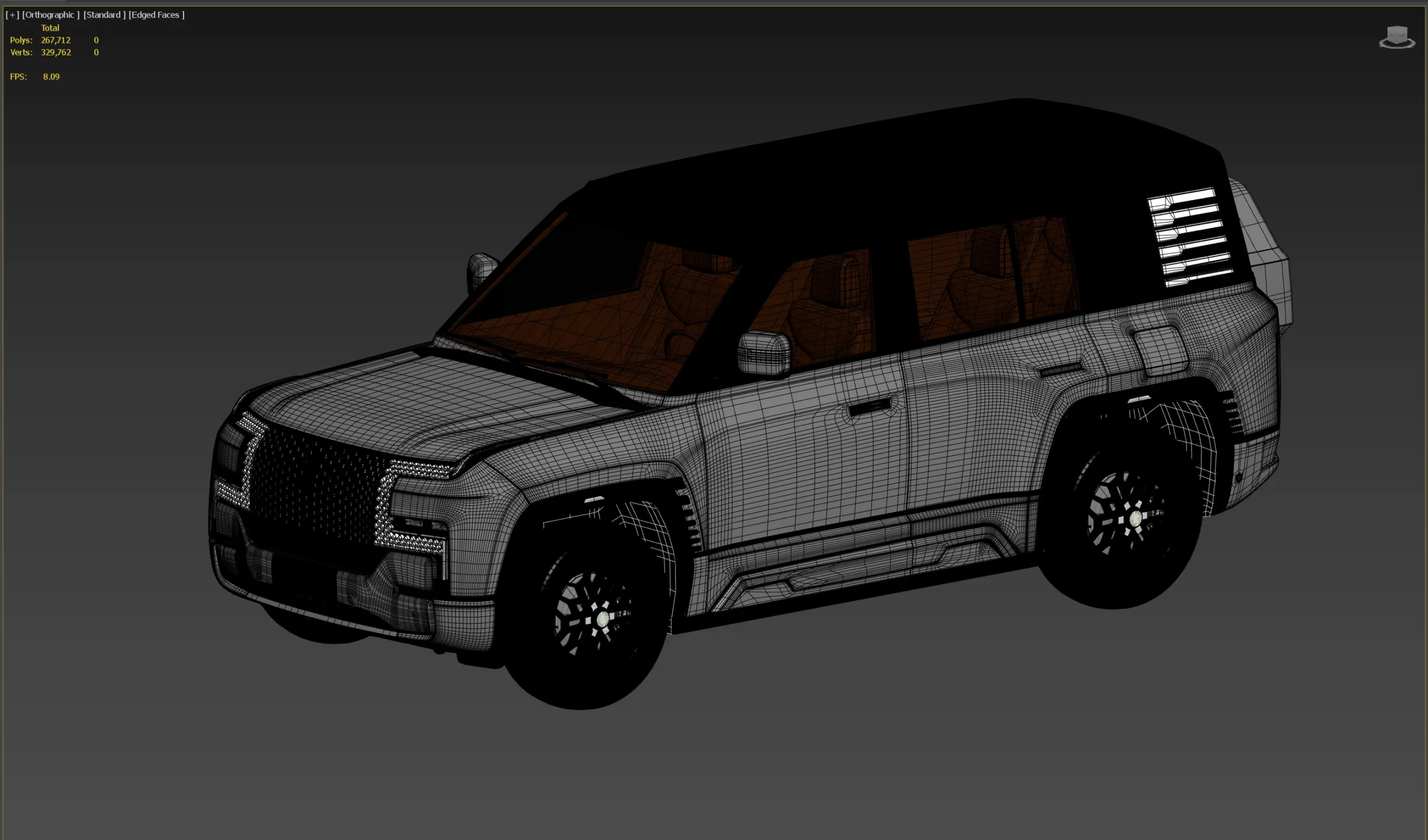Click the Polys: statistics label
This screenshot has height=840, width=1428.
click(x=21, y=40)
